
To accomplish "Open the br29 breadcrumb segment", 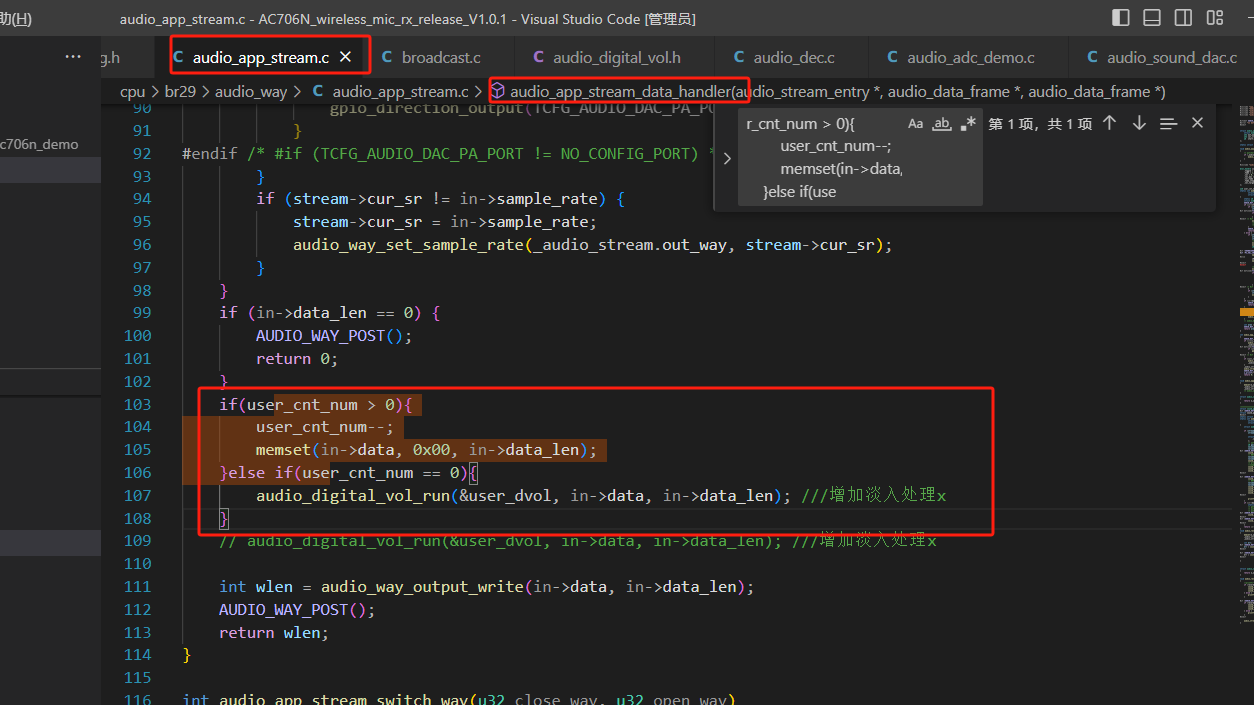I will 180,92.
